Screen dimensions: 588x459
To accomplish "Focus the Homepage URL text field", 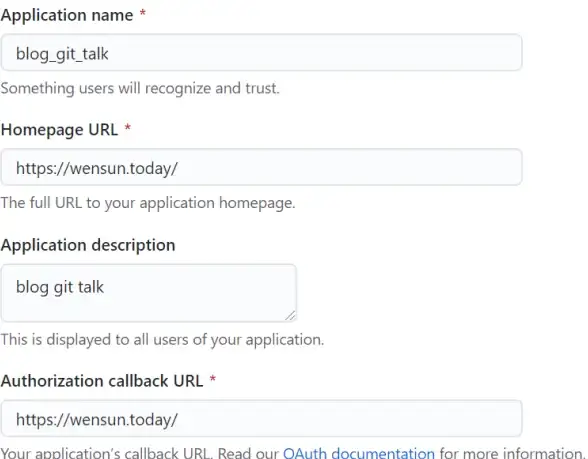I will point(261,167).
